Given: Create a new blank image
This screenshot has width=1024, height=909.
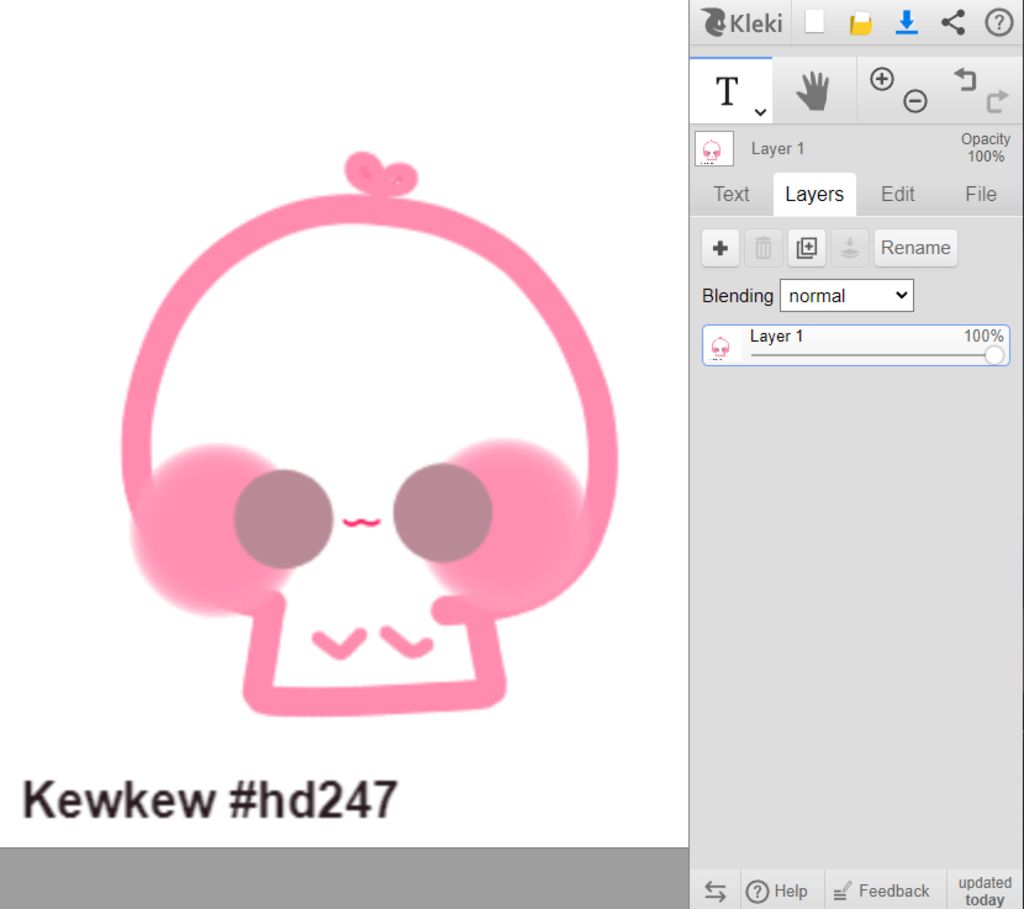Looking at the screenshot, I should 814,22.
